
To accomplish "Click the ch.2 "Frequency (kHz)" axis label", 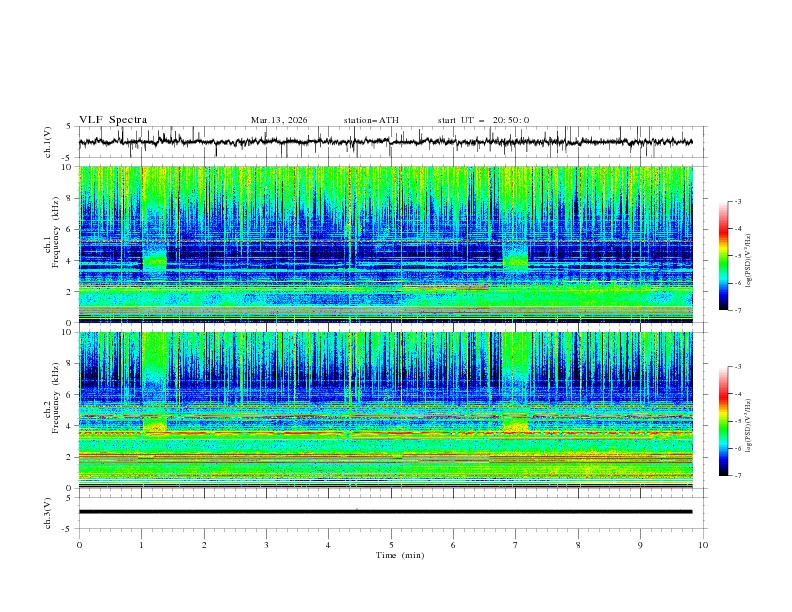I will [56, 398].
